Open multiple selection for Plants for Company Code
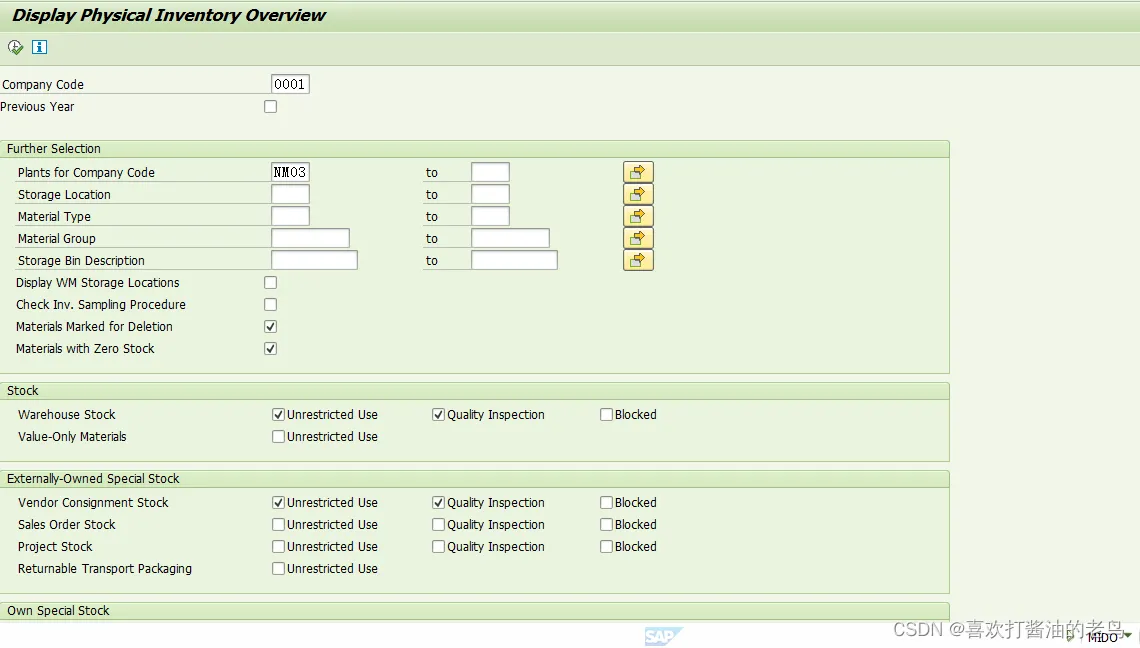1140x648 pixels. (x=638, y=172)
